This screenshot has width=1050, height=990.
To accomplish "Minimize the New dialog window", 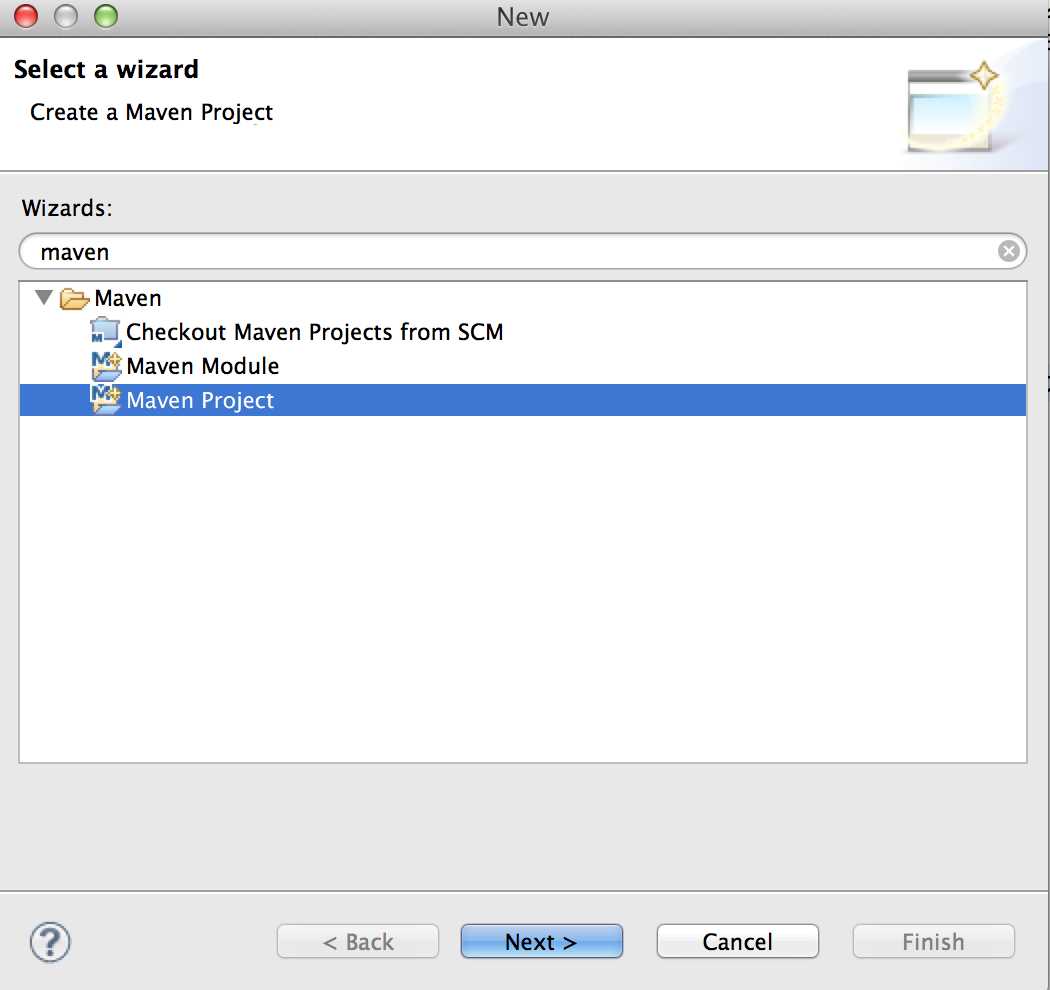I will point(66,16).
